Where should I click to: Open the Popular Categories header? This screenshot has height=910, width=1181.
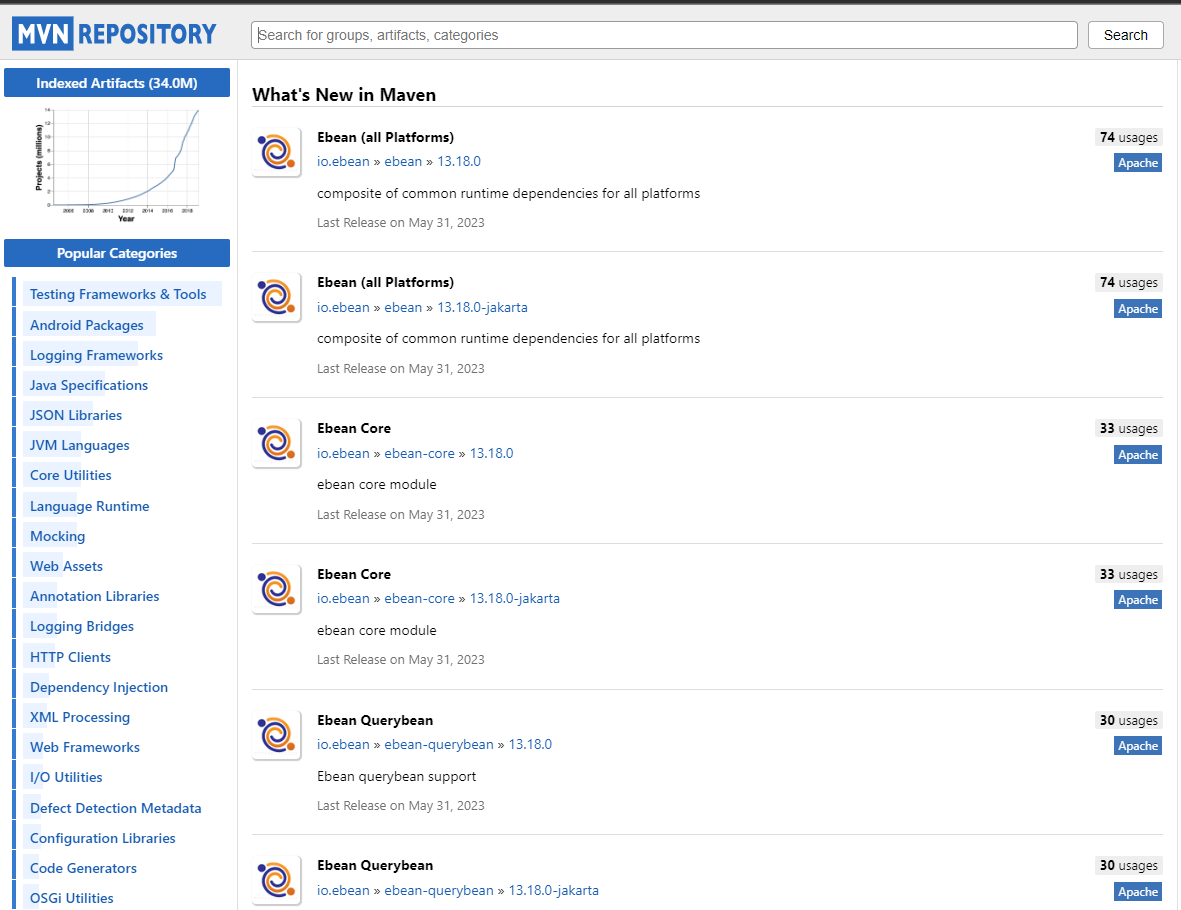[x=117, y=253]
